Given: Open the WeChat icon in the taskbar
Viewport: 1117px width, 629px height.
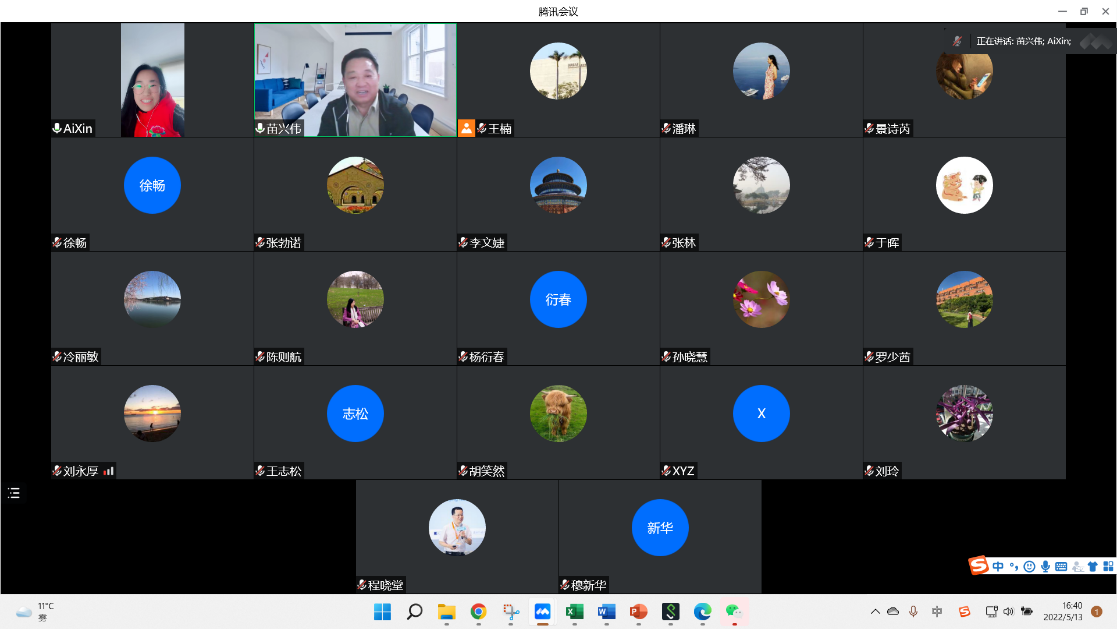Looking at the screenshot, I should 735,611.
